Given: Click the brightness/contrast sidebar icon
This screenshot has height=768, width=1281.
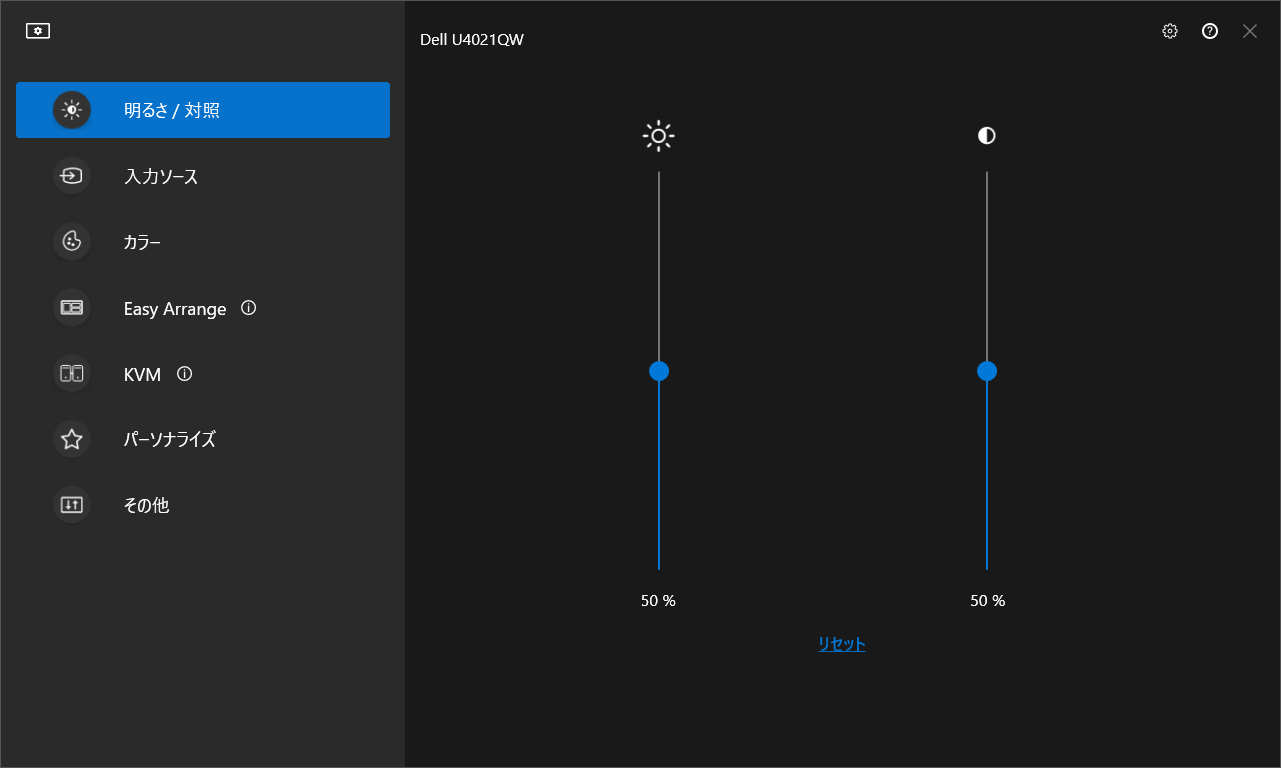Looking at the screenshot, I should tap(72, 110).
